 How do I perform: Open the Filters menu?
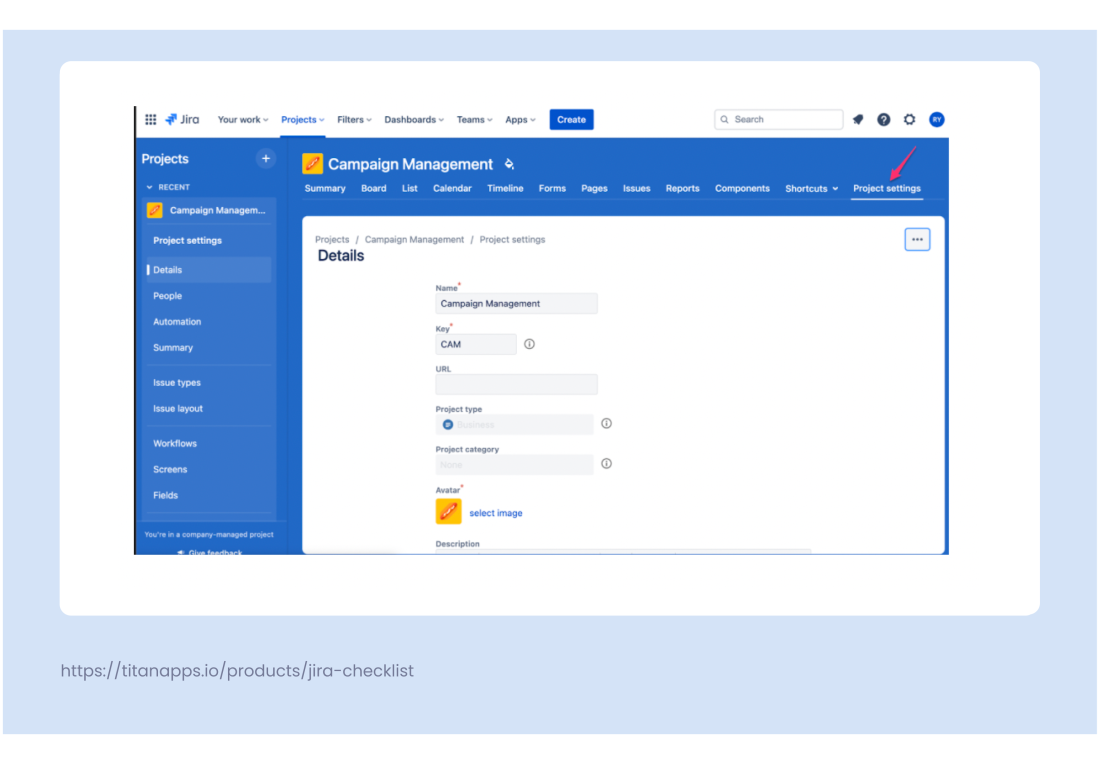pyautogui.click(x=353, y=119)
